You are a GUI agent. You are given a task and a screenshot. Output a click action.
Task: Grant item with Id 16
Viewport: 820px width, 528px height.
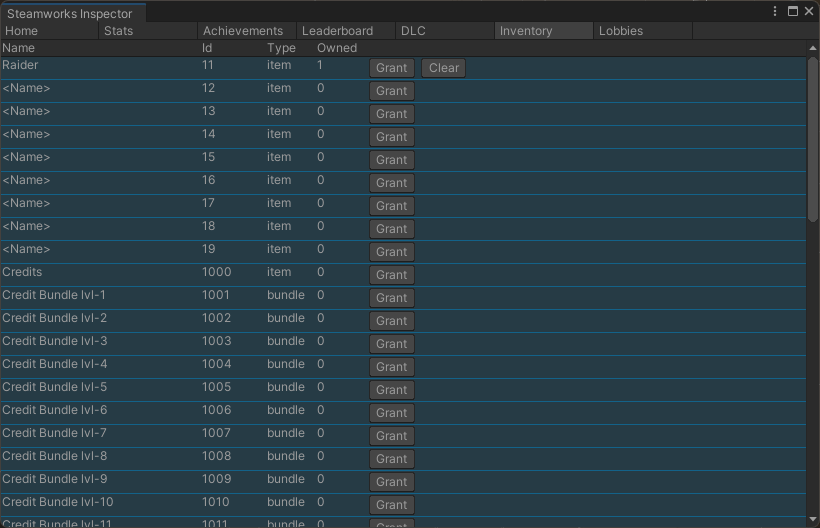pyautogui.click(x=392, y=183)
